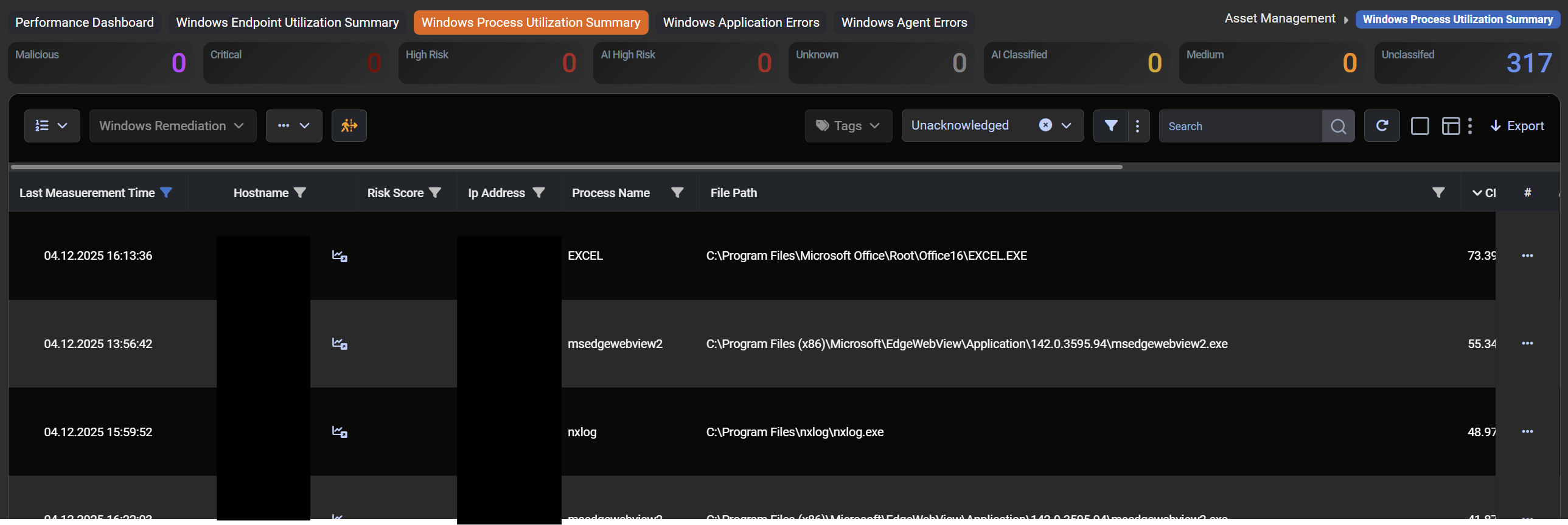Screen dimensions: 1568x525
Task: Click the running-person remediation action icon
Action: 349,126
